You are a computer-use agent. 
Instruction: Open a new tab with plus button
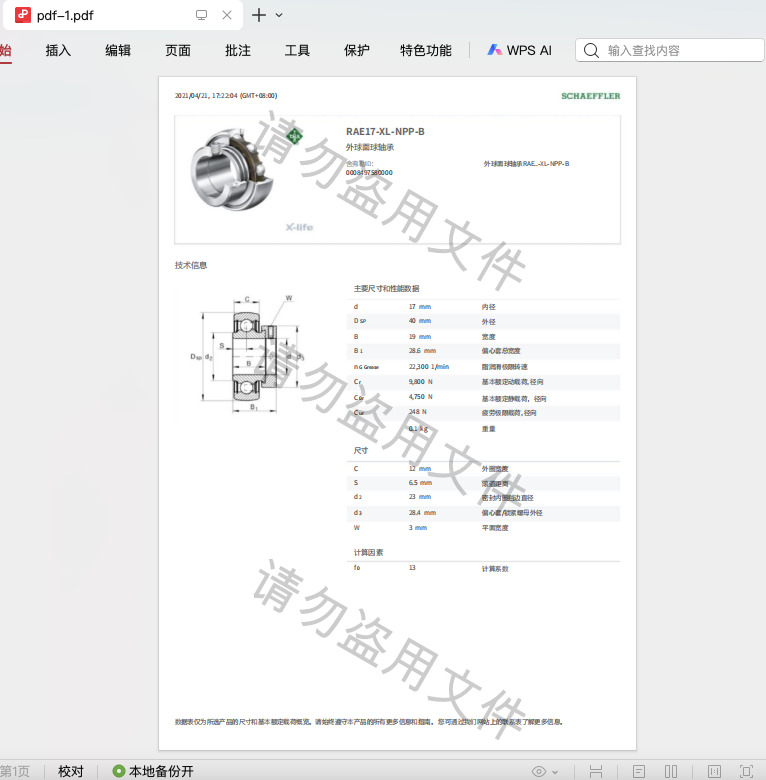coord(259,15)
